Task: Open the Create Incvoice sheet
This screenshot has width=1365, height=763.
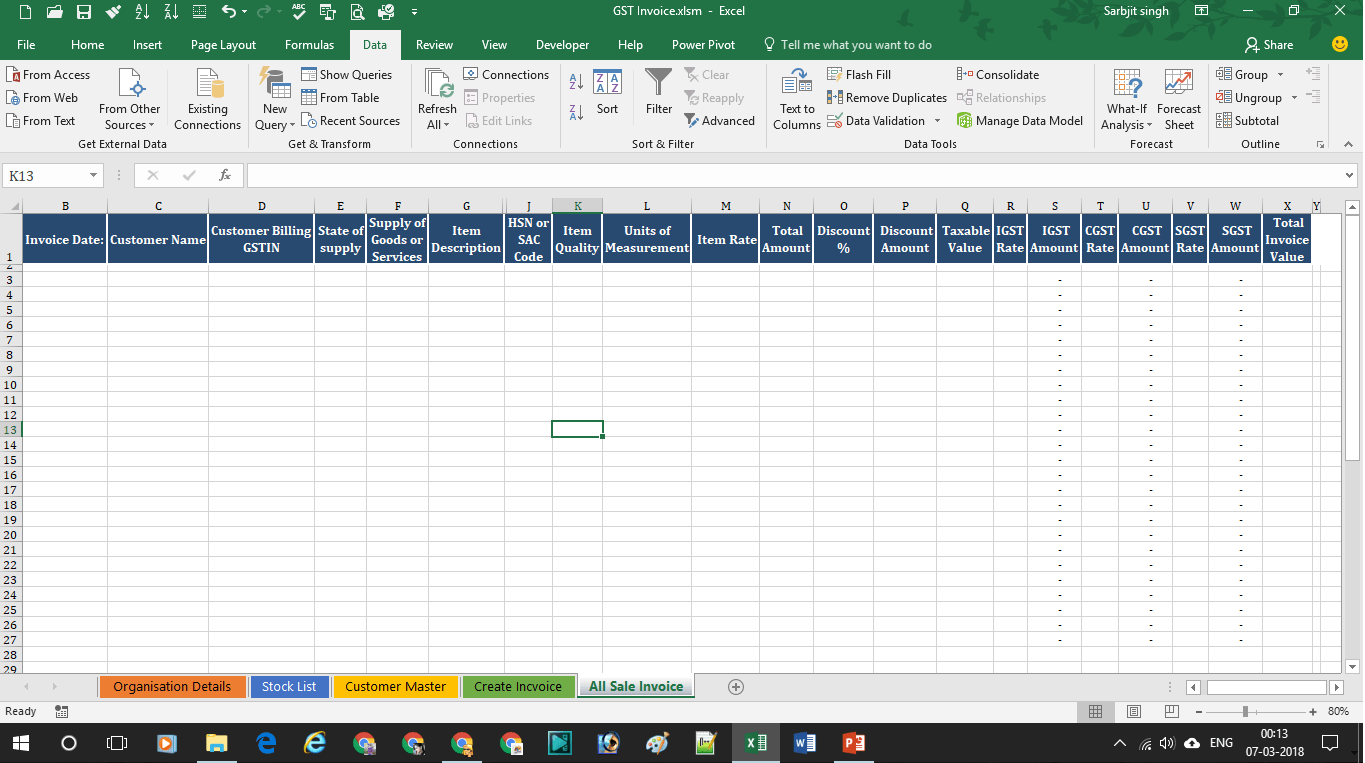Action: [518, 686]
